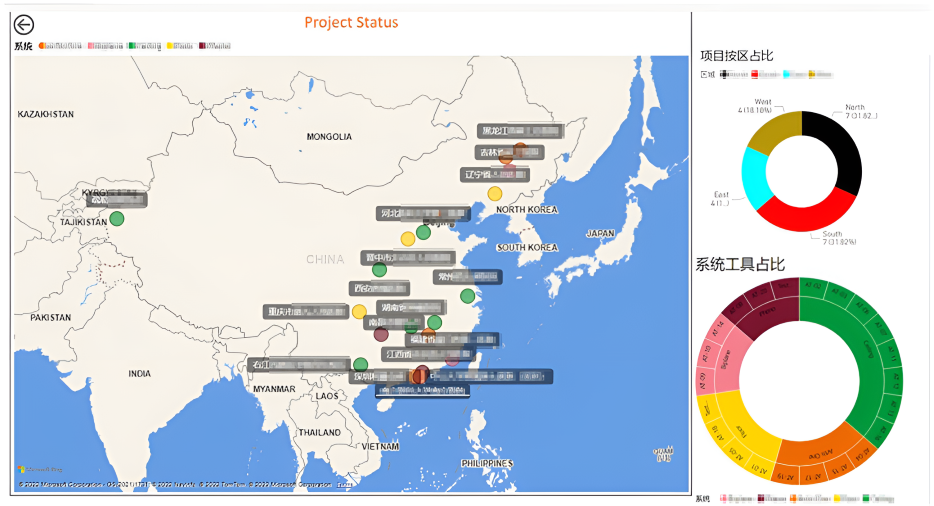Screen dimensions: 934x506
Task: Select the yellow marker beside the 重庆 label
Action: 358,312
